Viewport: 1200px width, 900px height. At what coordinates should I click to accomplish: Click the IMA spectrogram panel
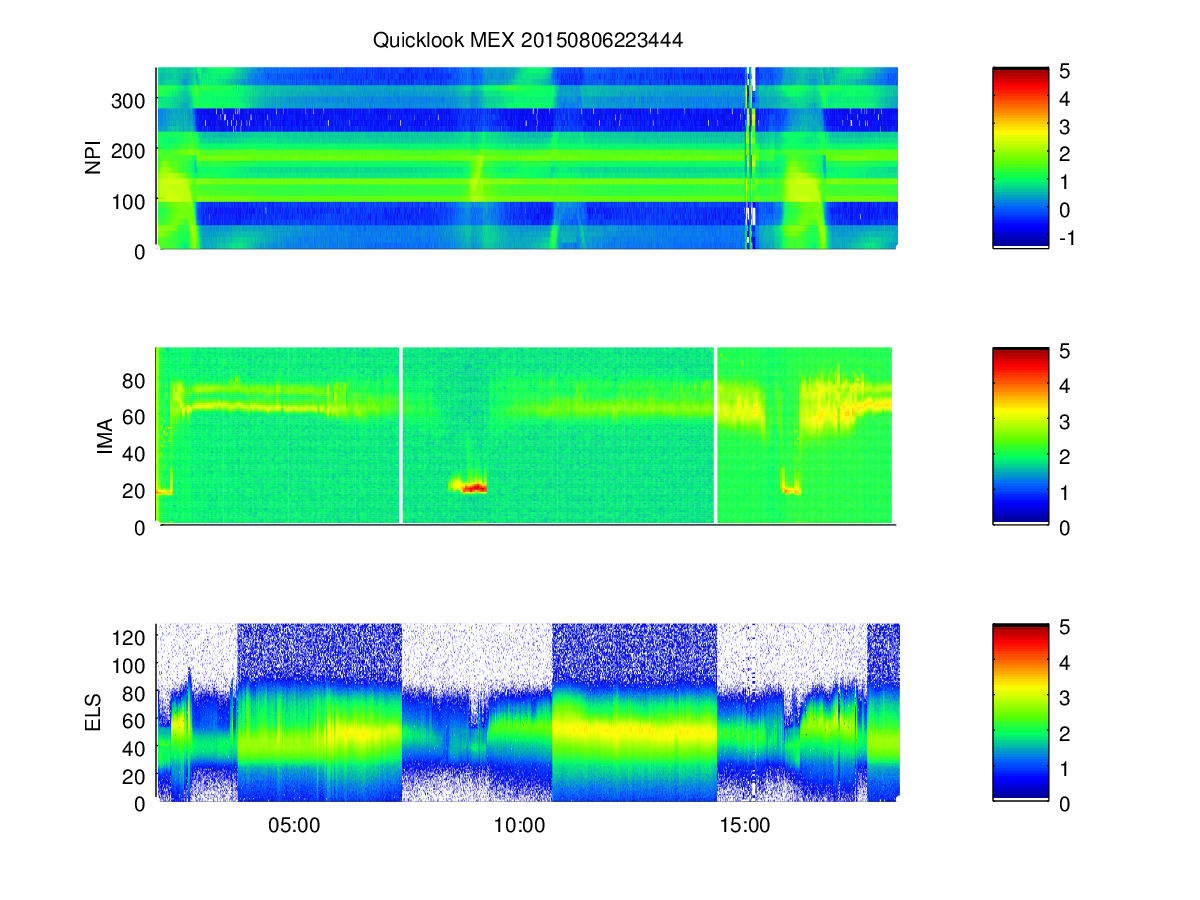coord(524,435)
